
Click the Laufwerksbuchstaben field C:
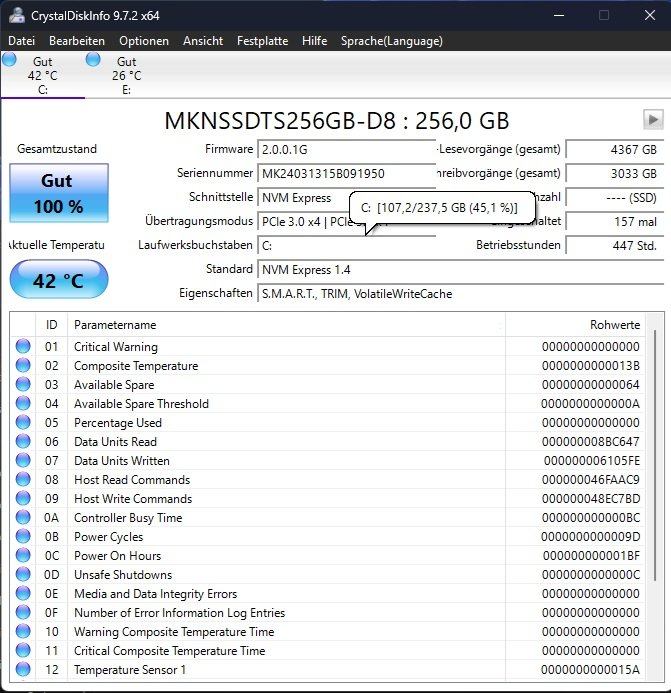click(x=347, y=246)
